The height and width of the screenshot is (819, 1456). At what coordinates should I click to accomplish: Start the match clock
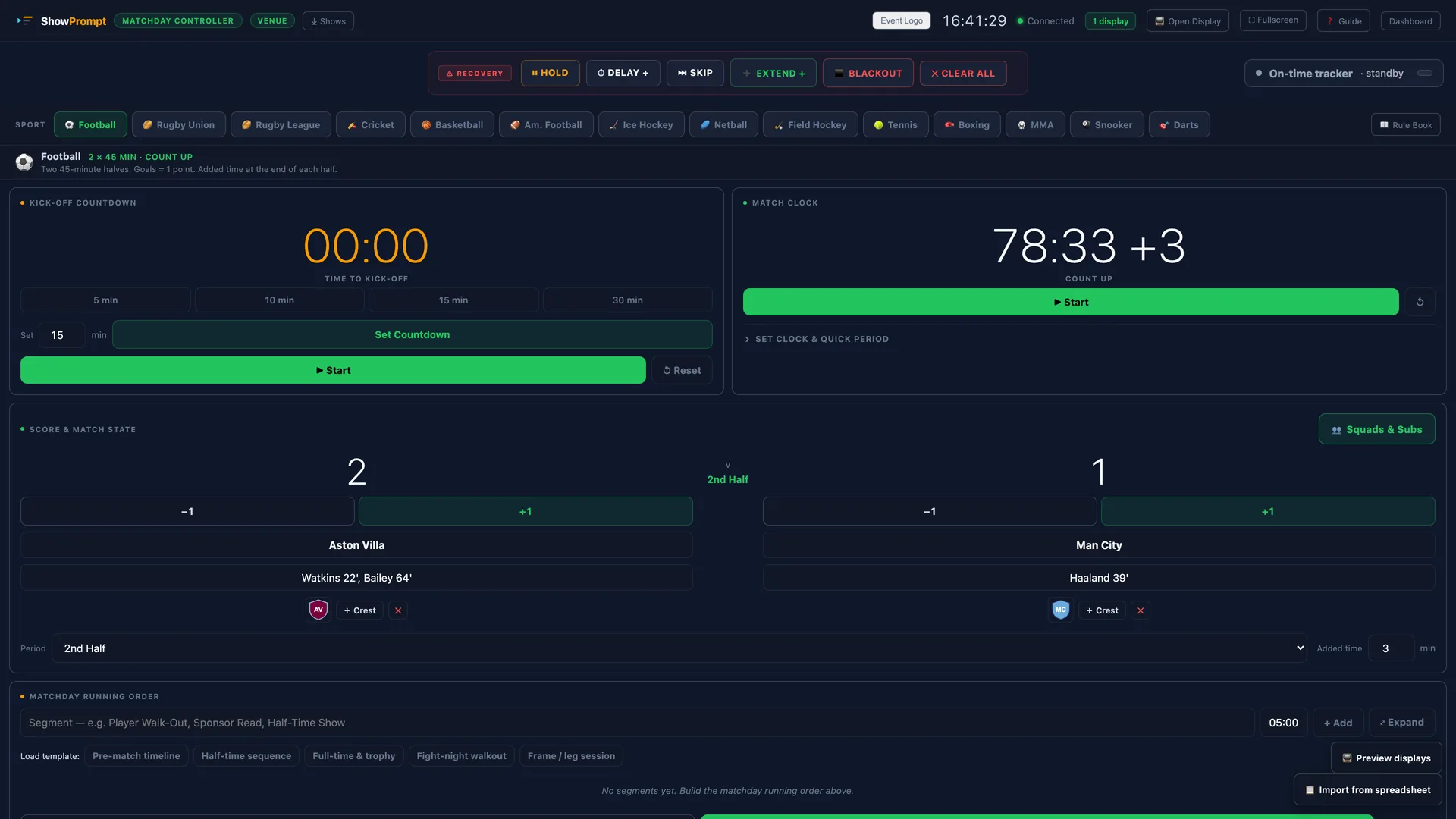coord(1071,302)
